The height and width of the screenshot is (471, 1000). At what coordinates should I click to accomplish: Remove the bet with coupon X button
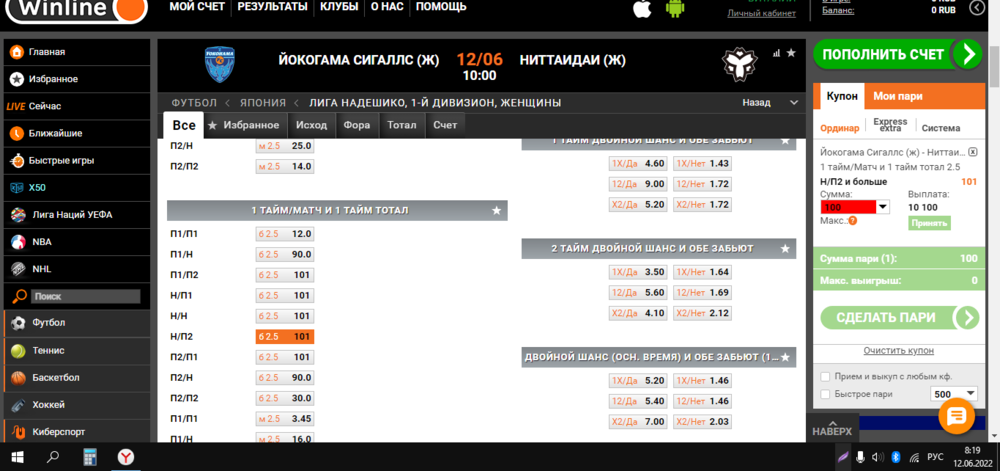point(973,152)
